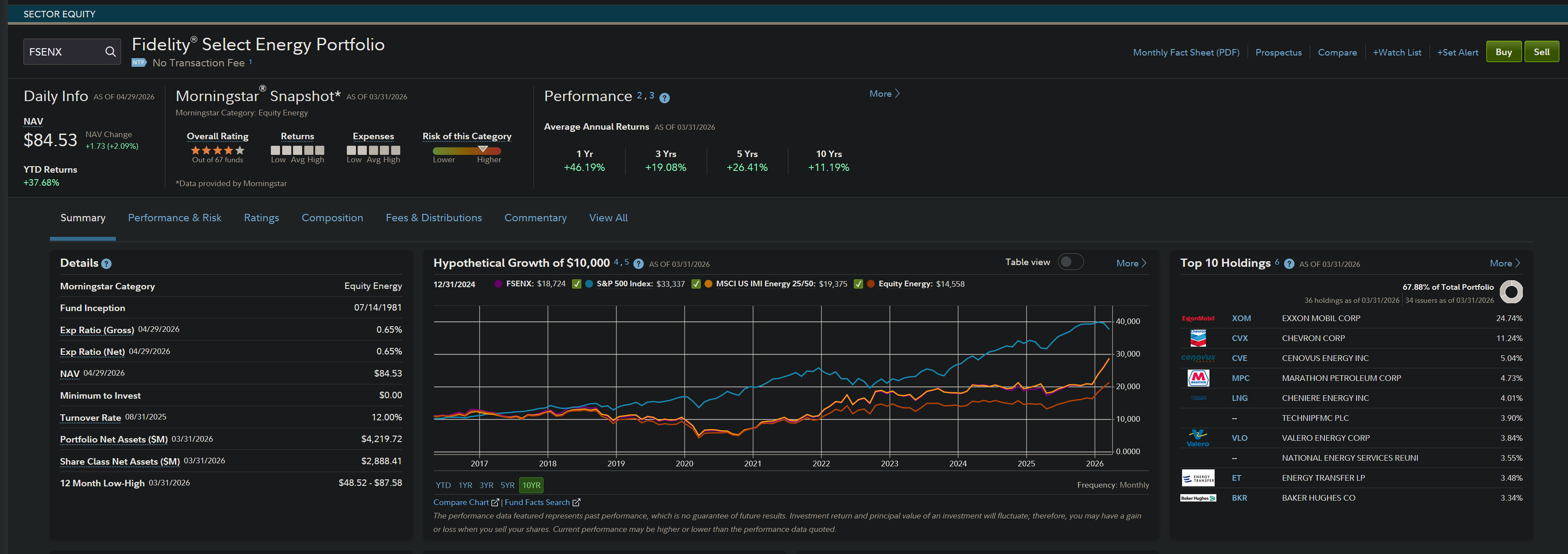Screen dimensions: 1568x554
Task: Click the Cheniere logo
Action: pyautogui.click(x=1198, y=398)
